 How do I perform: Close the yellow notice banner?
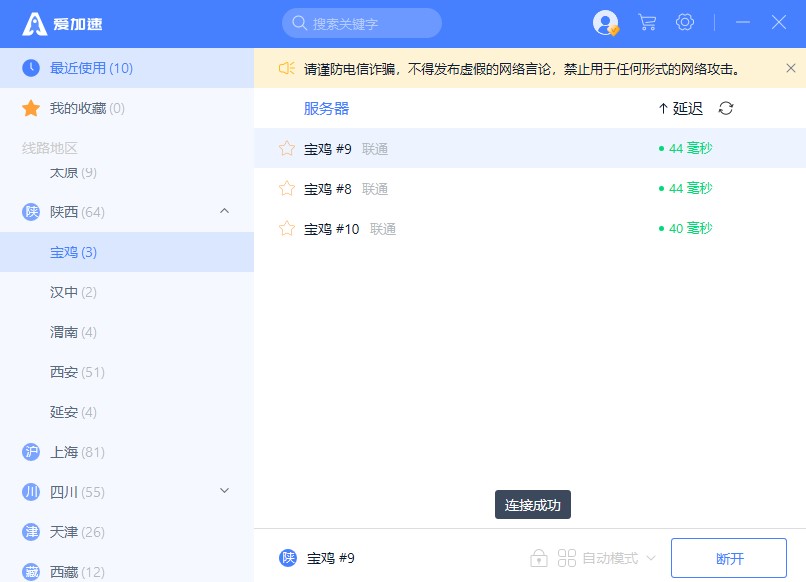click(x=790, y=68)
